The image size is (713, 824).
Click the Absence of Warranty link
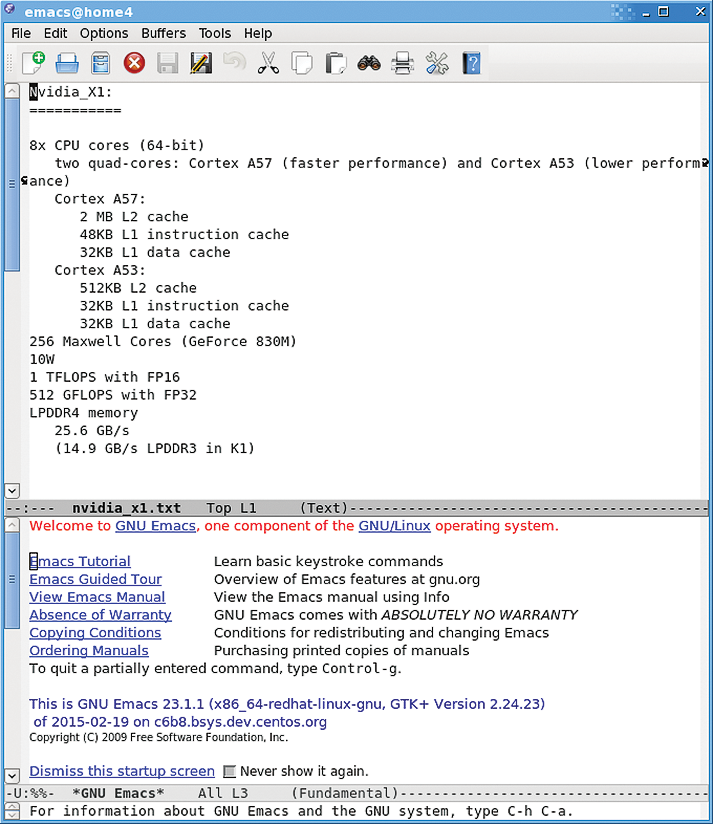pos(100,615)
